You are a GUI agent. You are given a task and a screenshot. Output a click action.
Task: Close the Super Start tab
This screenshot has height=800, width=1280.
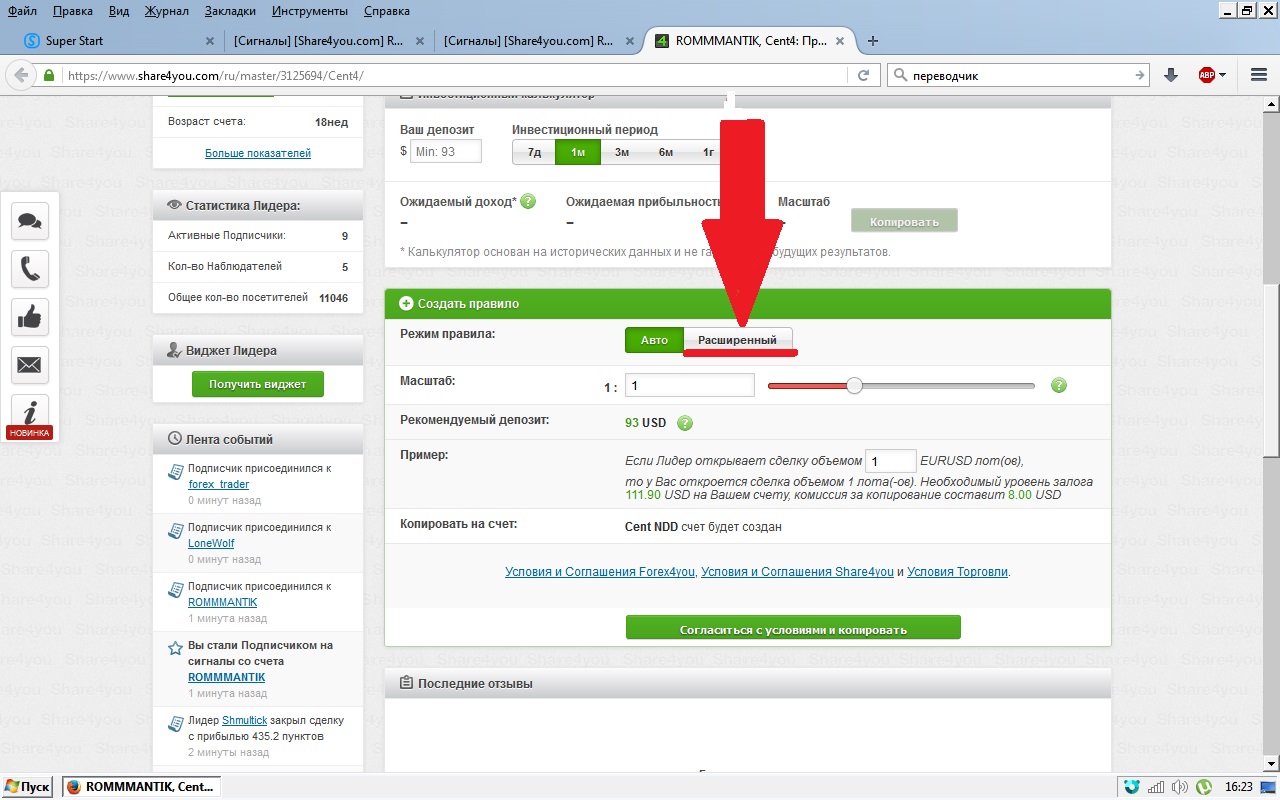[209, 41]
